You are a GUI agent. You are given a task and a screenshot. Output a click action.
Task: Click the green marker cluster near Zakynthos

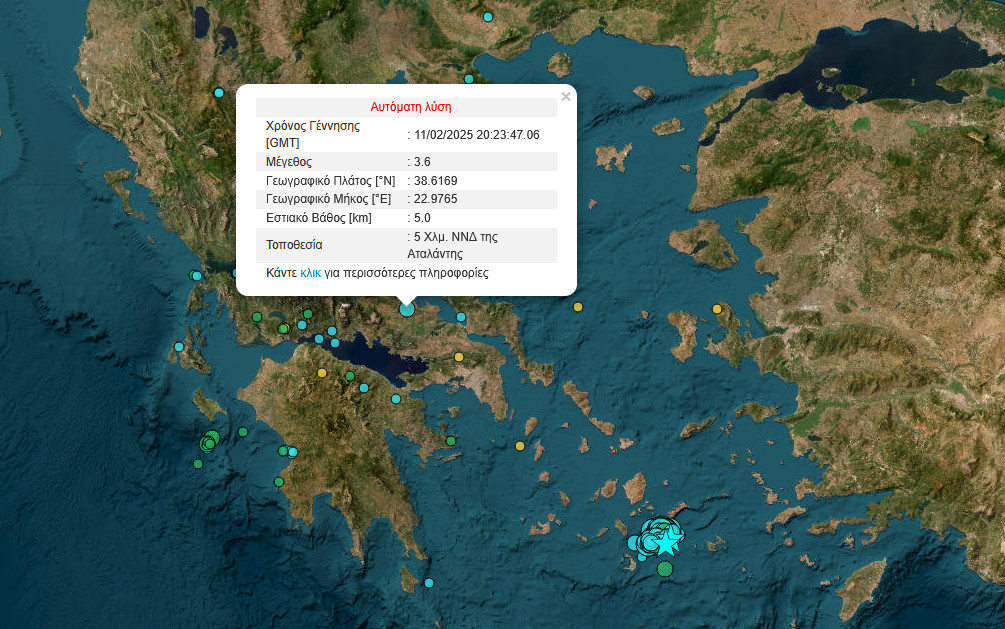coord(209,440)
